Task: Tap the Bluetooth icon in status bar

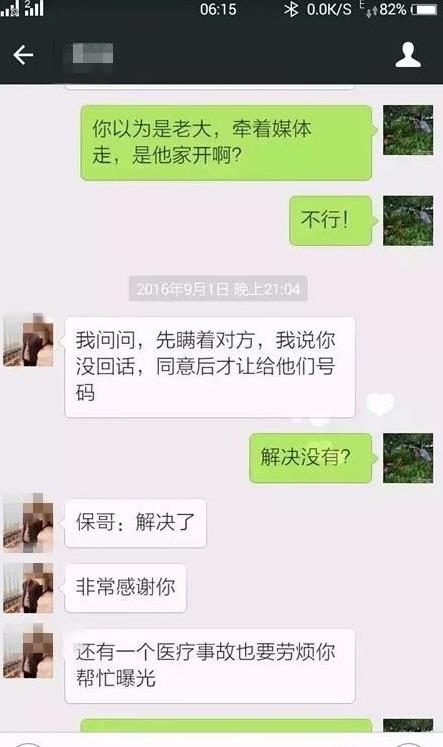Action: click(x=291, y=9)
